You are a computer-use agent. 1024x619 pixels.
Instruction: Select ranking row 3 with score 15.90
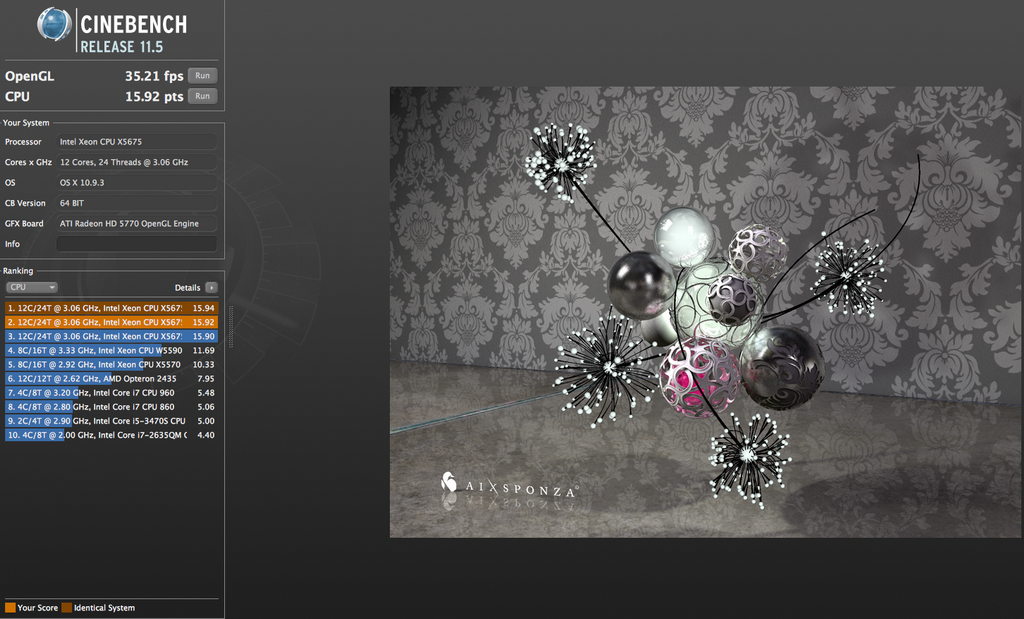111,336
